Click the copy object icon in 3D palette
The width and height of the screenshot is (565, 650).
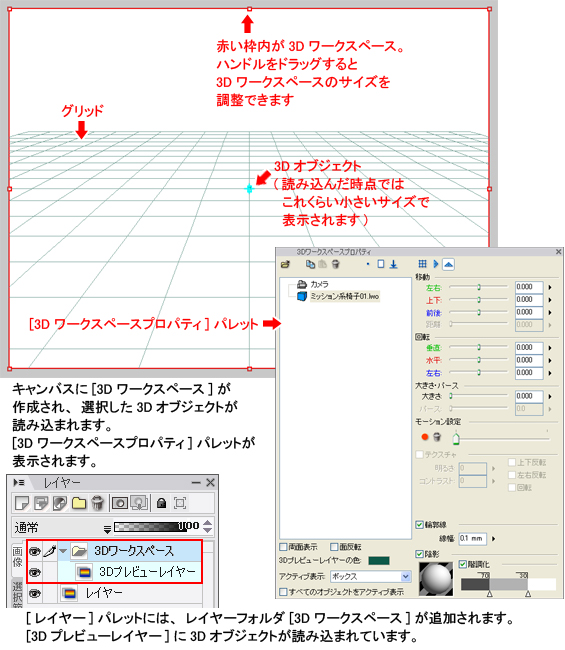tap(310, 264)
